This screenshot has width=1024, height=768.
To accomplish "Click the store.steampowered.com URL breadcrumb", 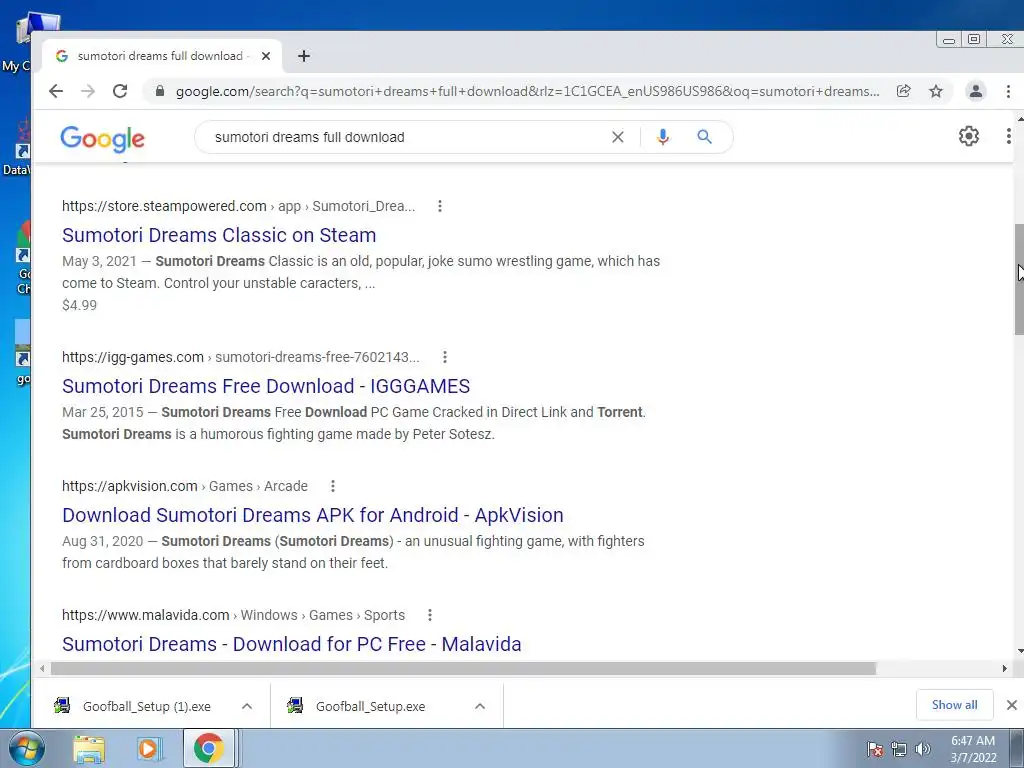I will [x=238, y=206].
